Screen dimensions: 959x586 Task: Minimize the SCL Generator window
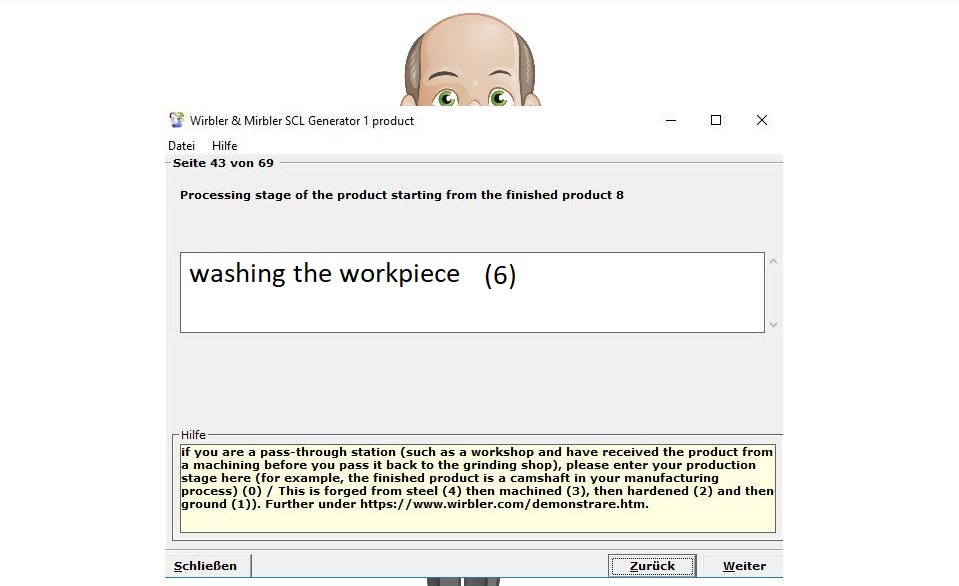(x=669, y=120)
